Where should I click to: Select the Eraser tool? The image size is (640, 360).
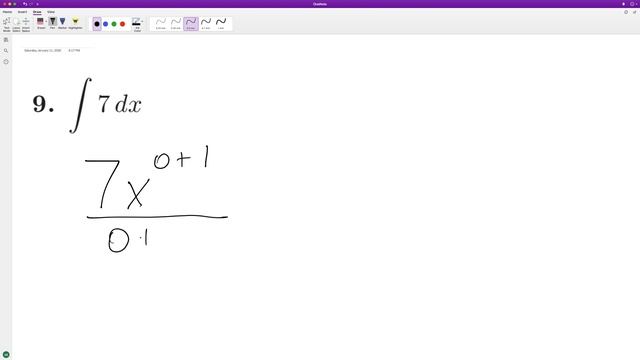40,23
